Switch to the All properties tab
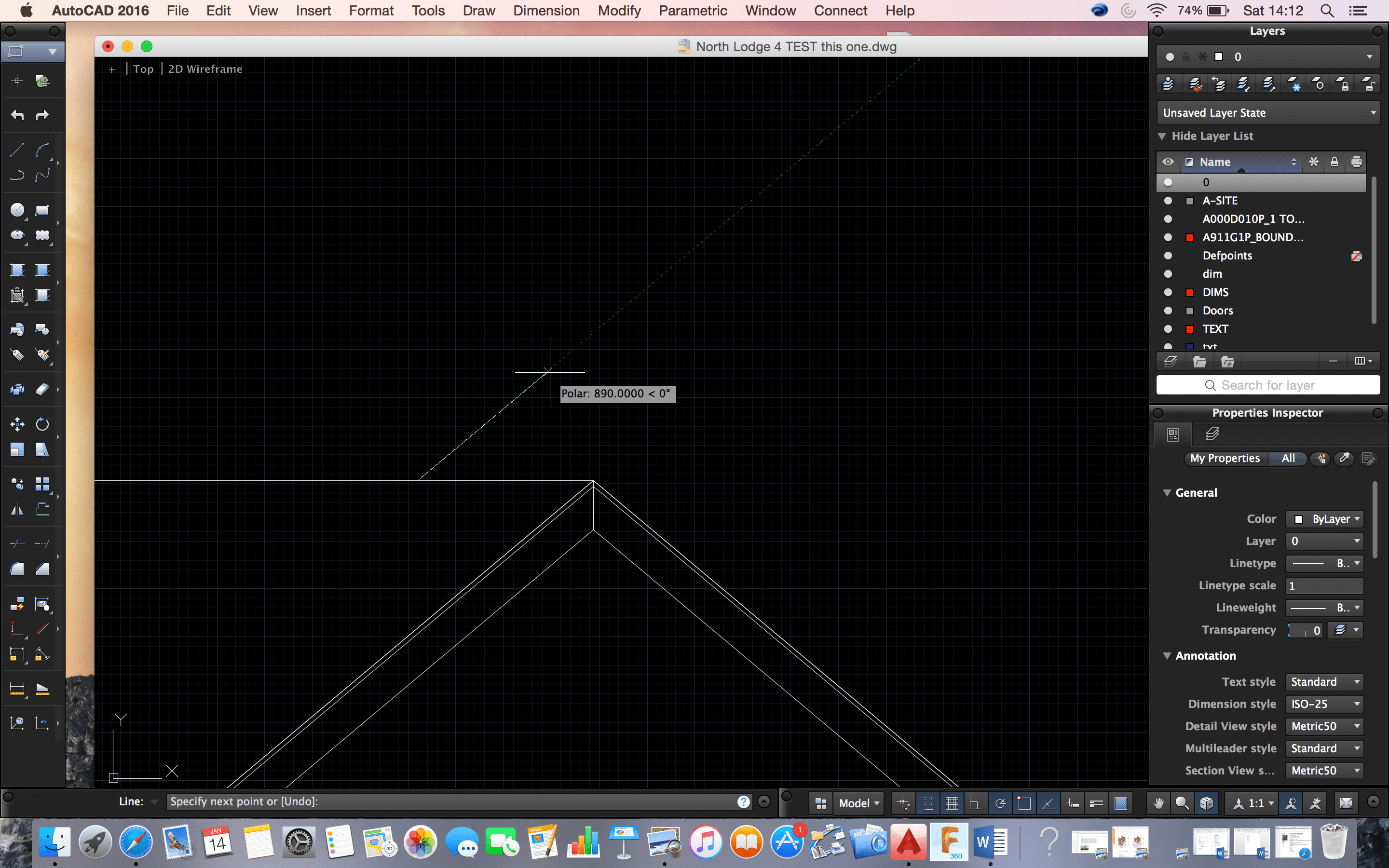The height and width of the screenshot is (868, 1389). [1288, 458]
